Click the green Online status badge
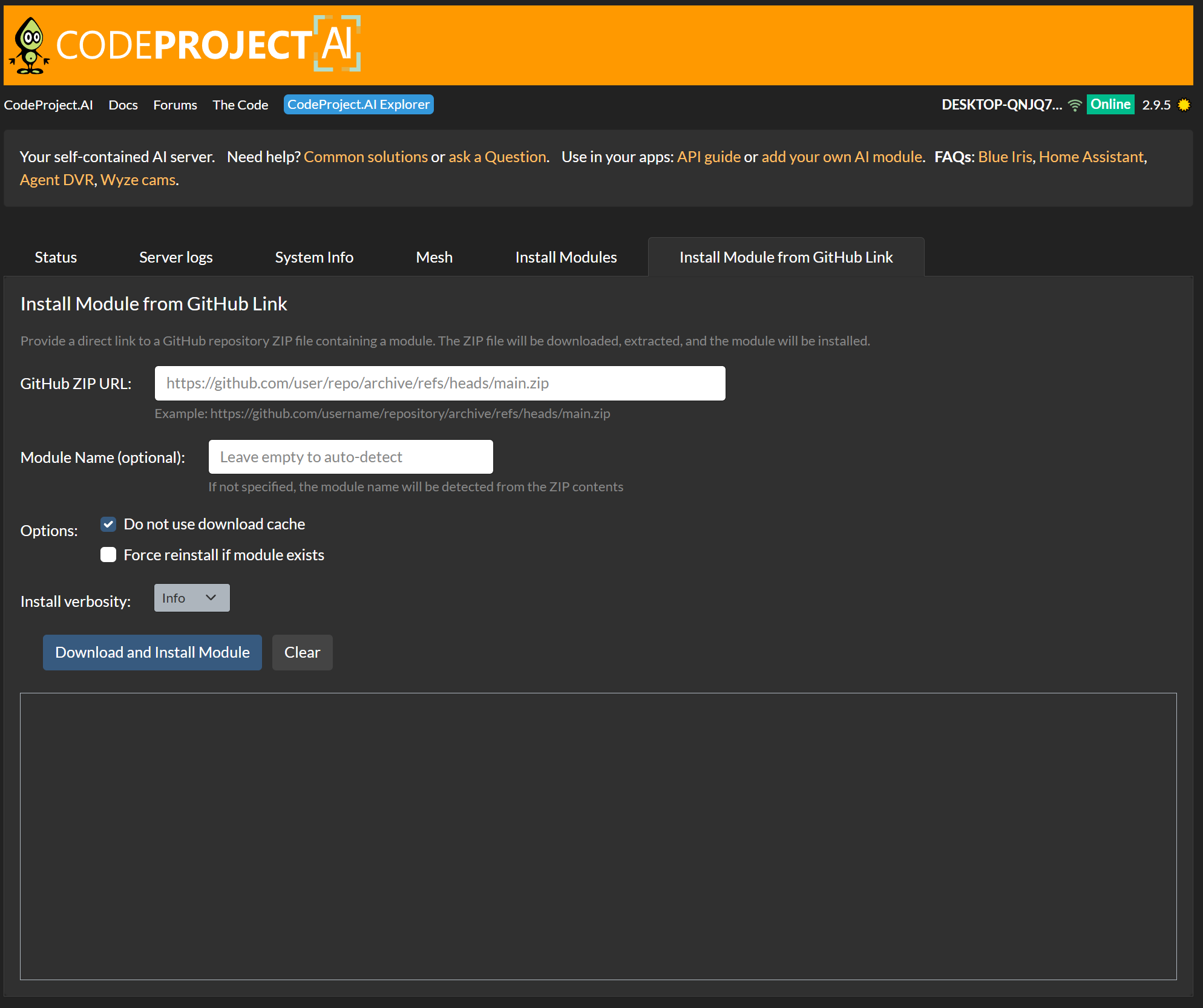Image resolution: width=1203 pixels, height=1008 pixels. click(x=1110, y=105)
